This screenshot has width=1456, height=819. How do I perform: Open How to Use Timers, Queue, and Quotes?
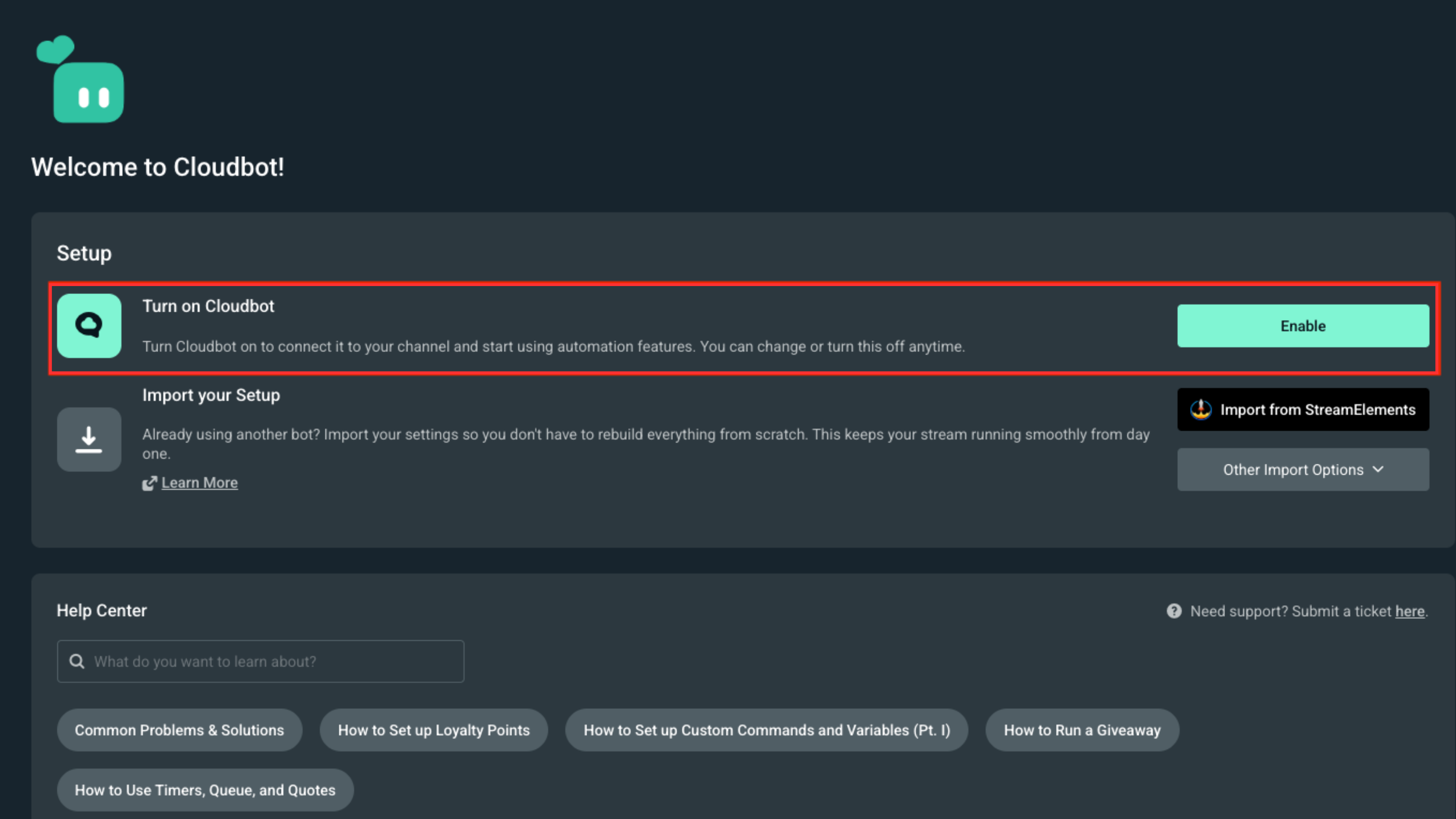205,790
